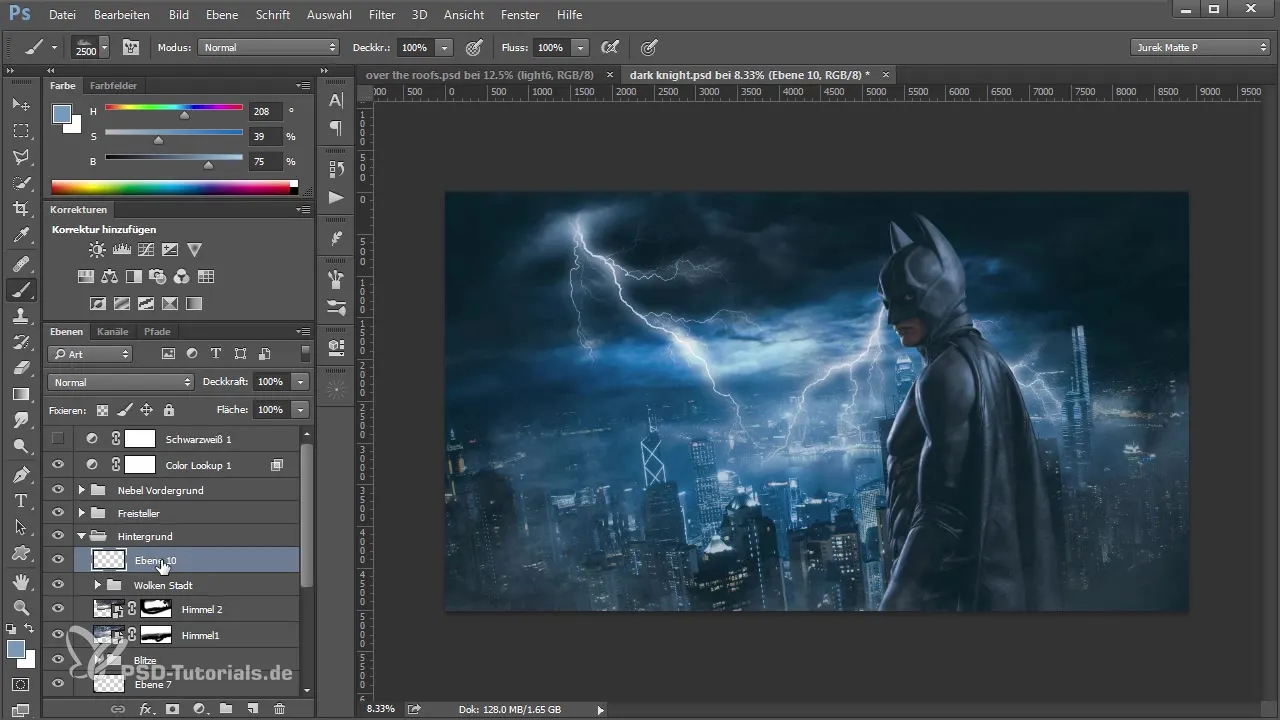1280x720 pixels.
Task: Open the Datei menu
Action: [62, 15]
